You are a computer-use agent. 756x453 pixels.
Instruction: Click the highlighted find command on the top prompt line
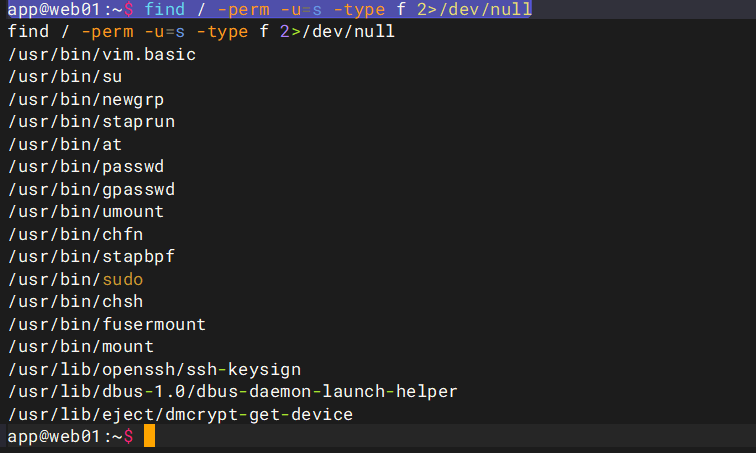tap(337, 10)
